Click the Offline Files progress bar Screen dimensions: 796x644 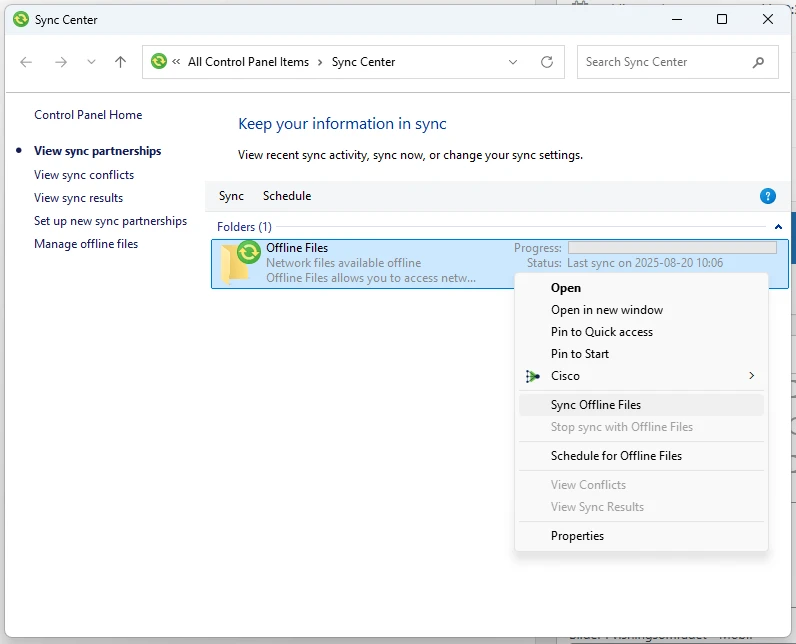coord(672,248)
